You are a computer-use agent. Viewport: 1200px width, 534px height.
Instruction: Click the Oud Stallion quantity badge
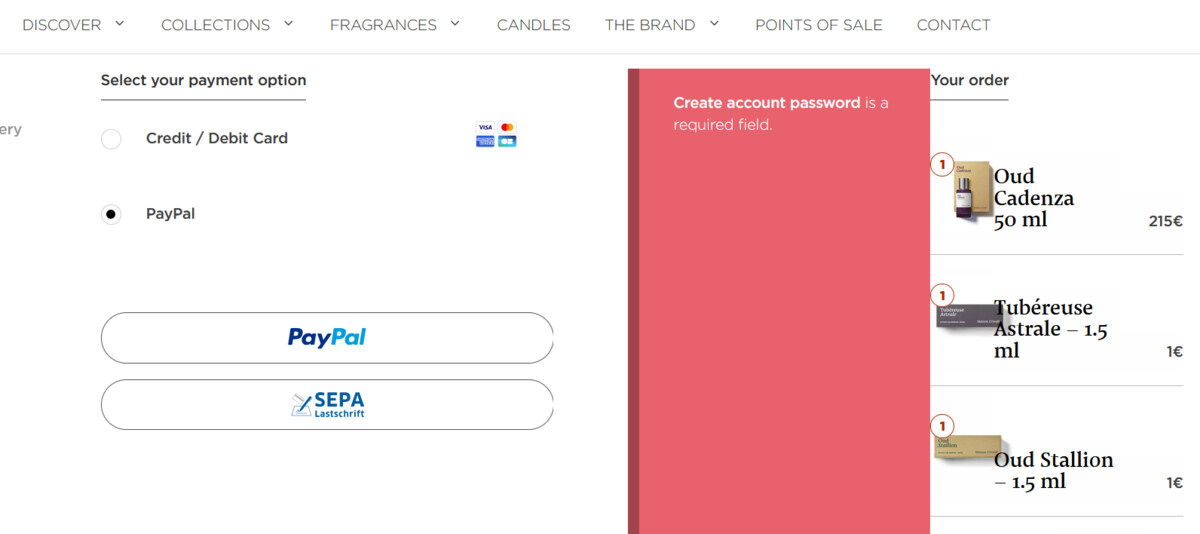pos(942,427)
